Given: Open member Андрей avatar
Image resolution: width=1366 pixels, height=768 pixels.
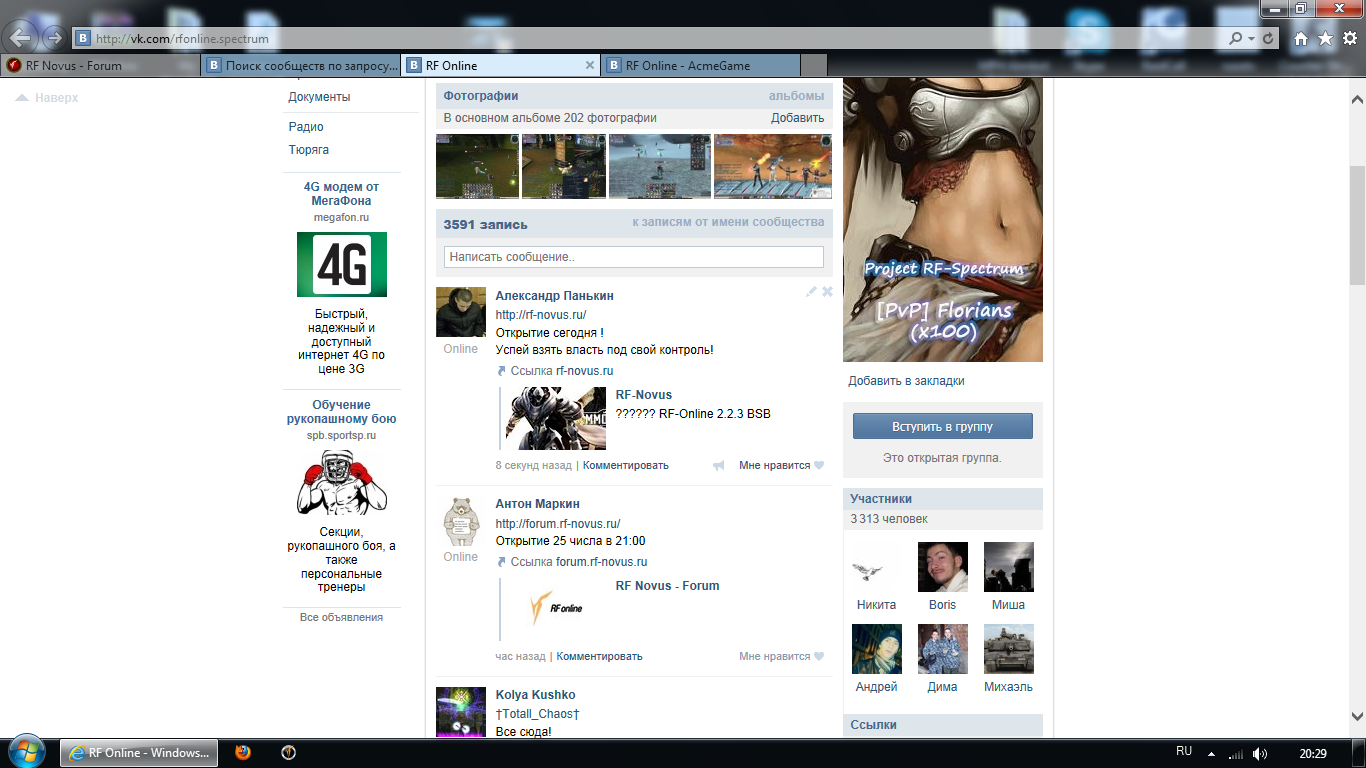Looking at the screenshot, I should [x=876, y=649].
